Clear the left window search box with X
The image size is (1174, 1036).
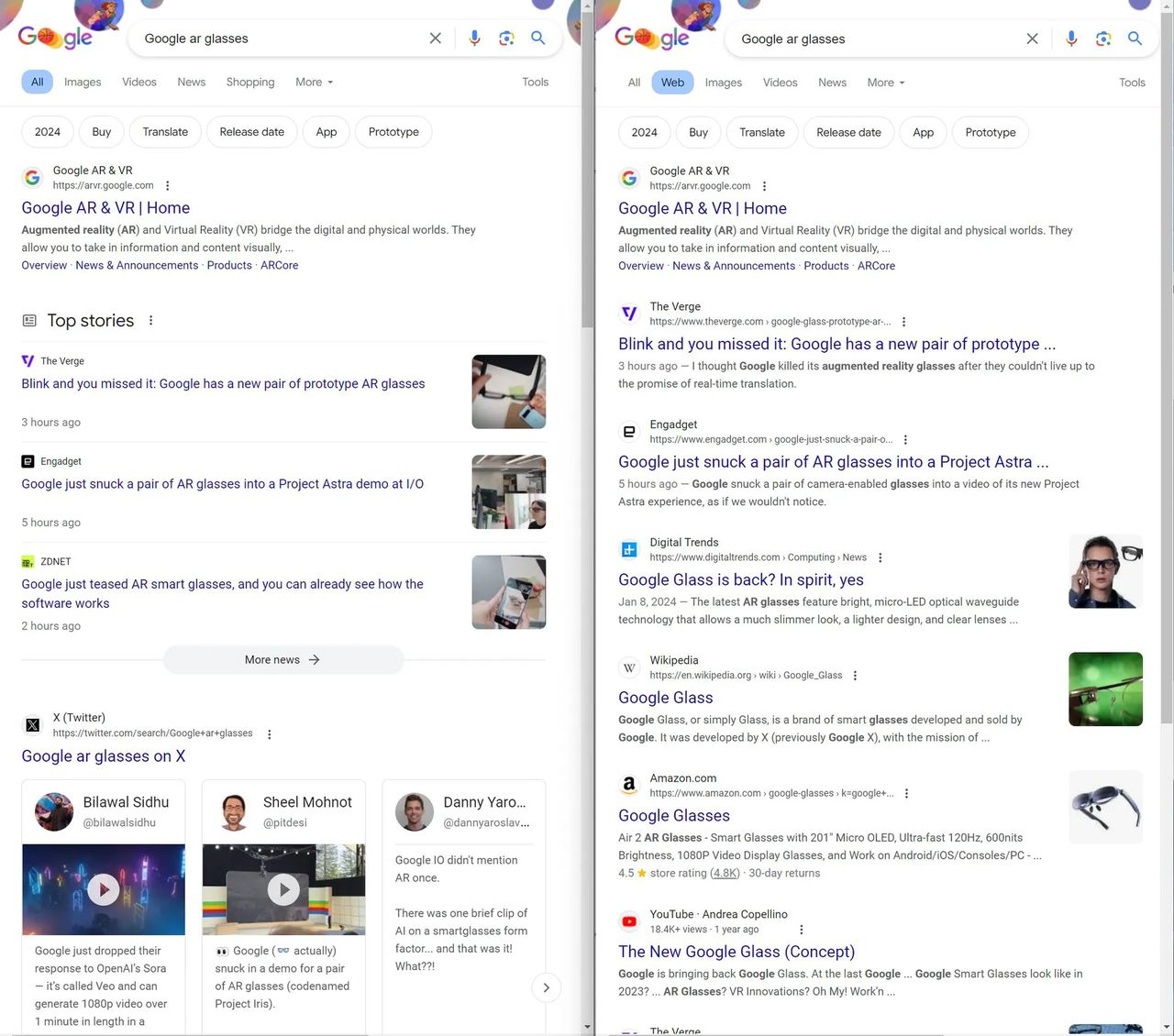click(435, 39)
